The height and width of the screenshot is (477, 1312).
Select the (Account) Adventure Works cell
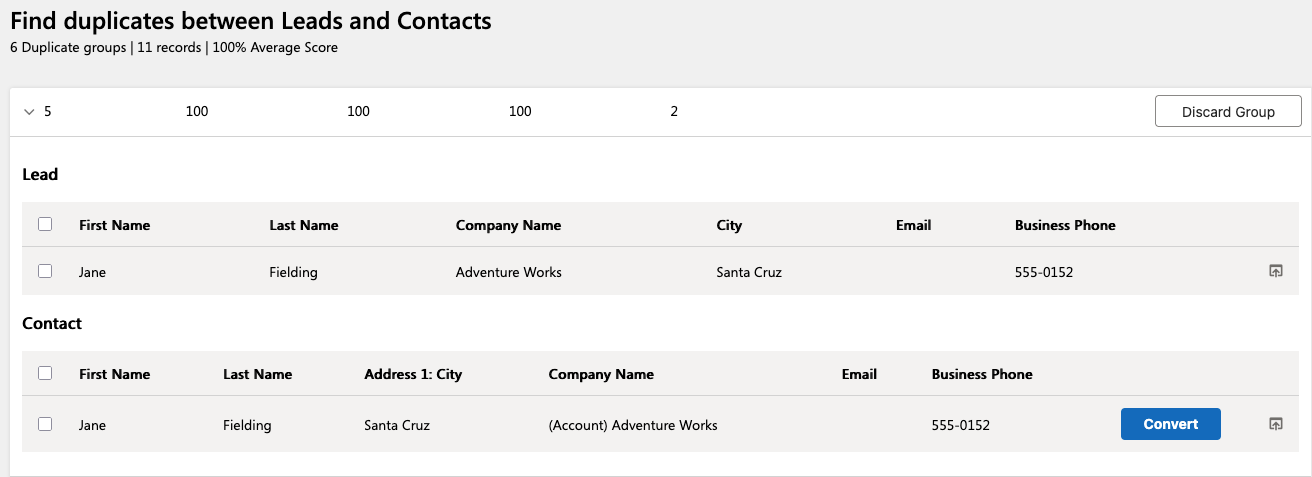633,425
